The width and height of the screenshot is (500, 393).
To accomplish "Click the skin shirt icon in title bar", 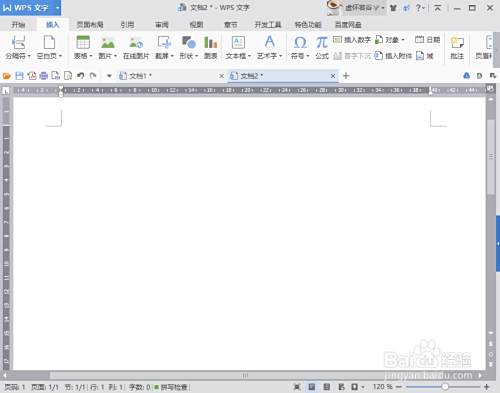I will 393,8.
